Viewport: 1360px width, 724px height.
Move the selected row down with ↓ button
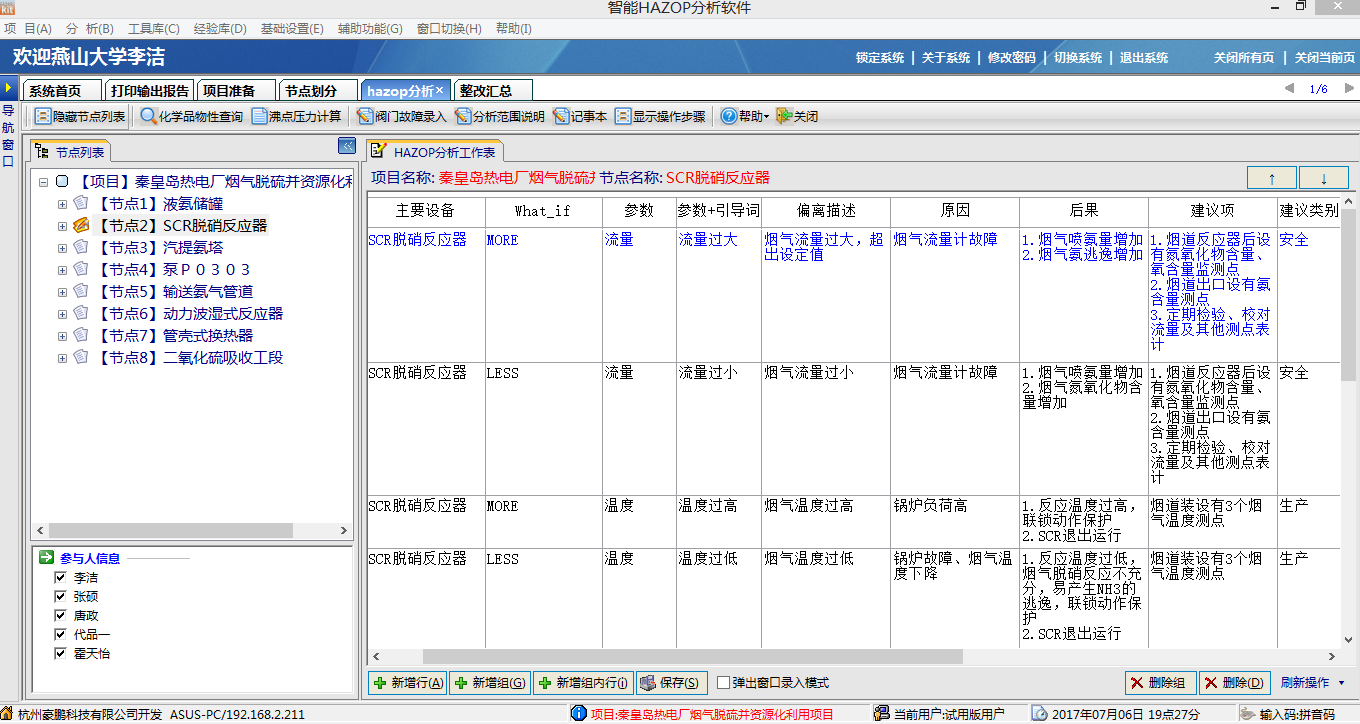tap(1324, 178)
